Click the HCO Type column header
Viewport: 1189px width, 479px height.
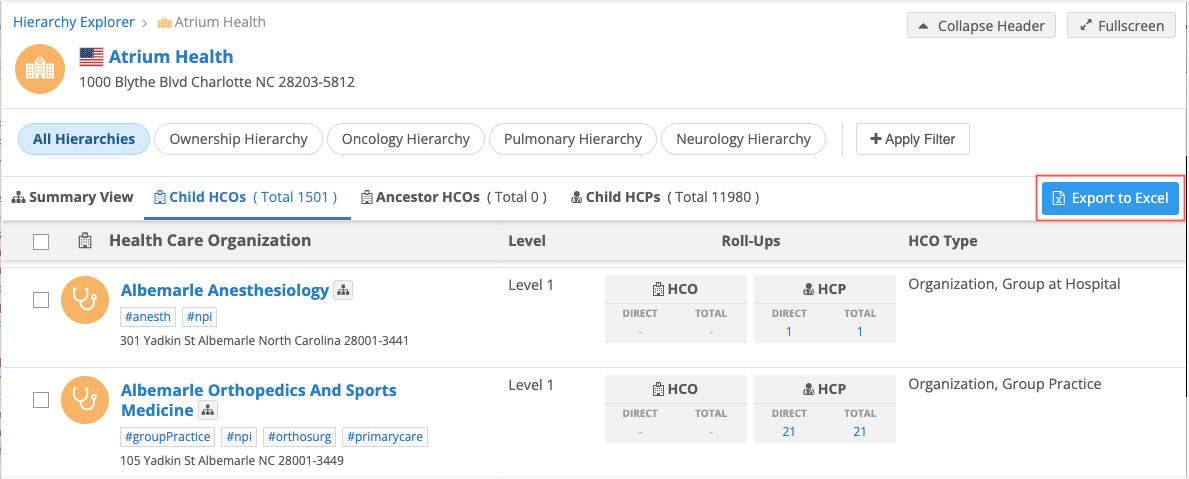(x=943, y=242)
